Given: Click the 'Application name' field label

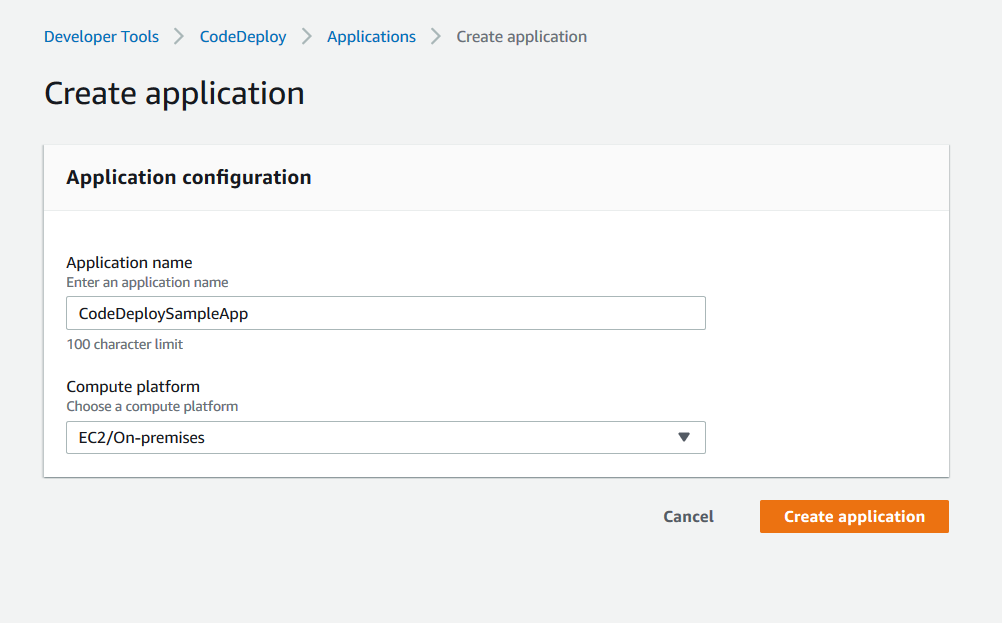Looking at the screenshot, I should point(129,263).
